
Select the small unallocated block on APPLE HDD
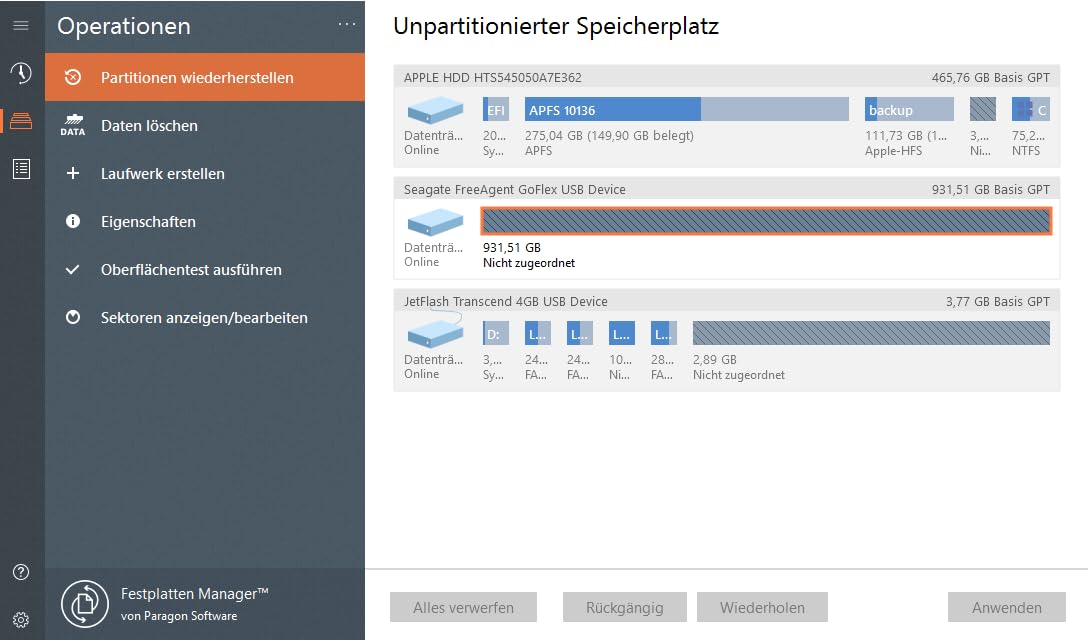click(x=983, y=110)
